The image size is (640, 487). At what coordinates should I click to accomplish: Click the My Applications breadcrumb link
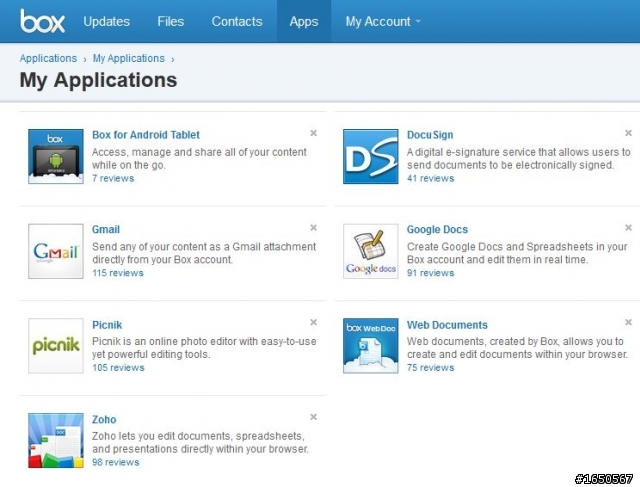(129, 58)
